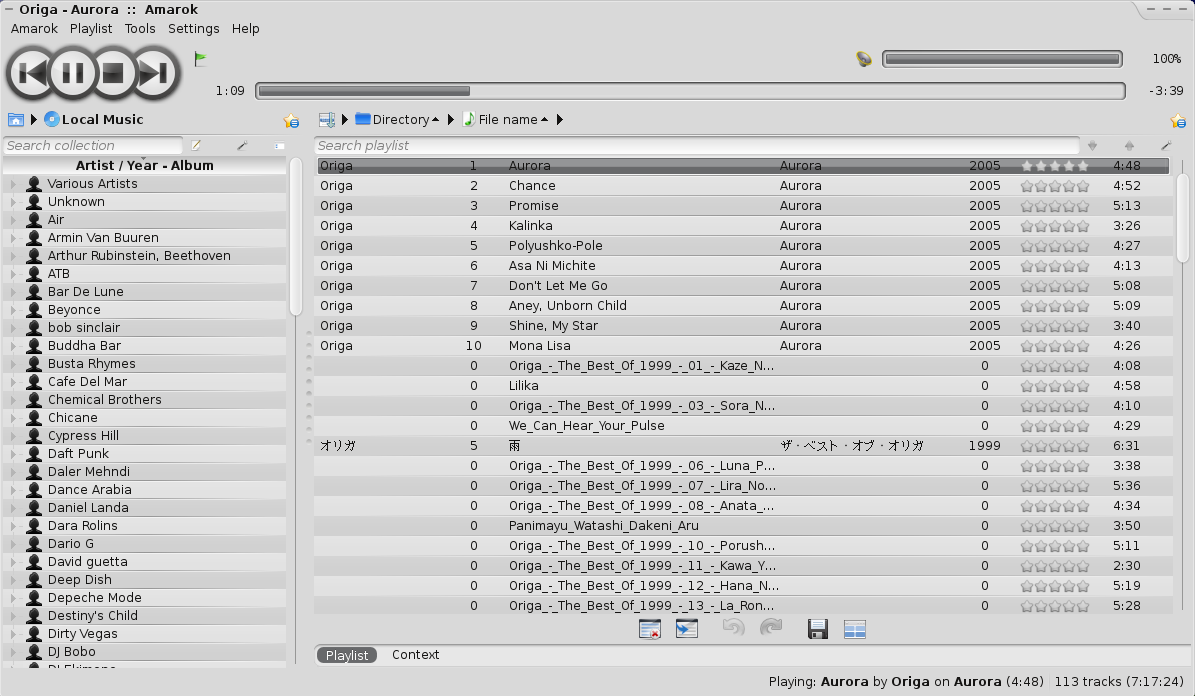Open the Tools menu
The image size is (1195, 696).
(x=140, y=28)
